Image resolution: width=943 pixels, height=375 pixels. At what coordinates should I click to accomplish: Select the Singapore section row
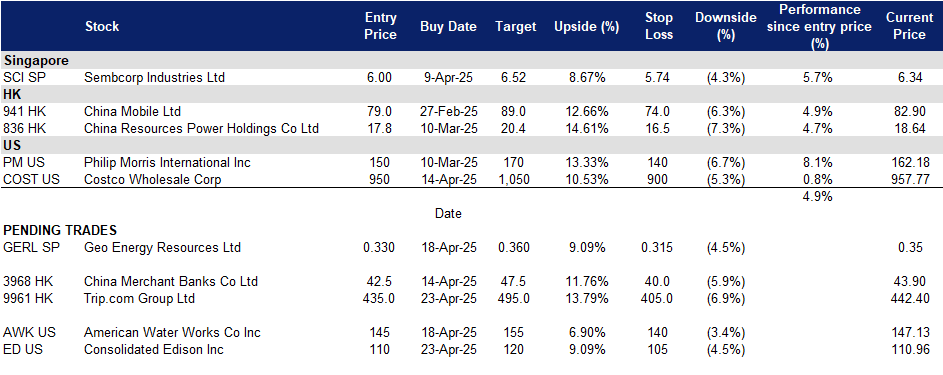coord(472,61)
